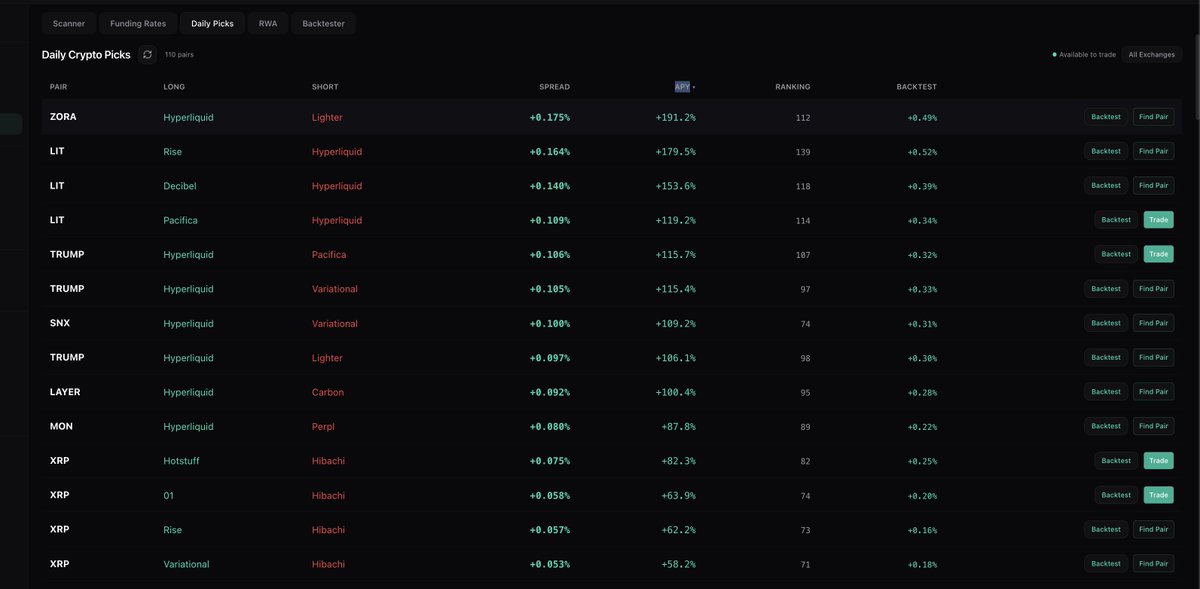Select the SNX pair name

[x=60, y=323]
